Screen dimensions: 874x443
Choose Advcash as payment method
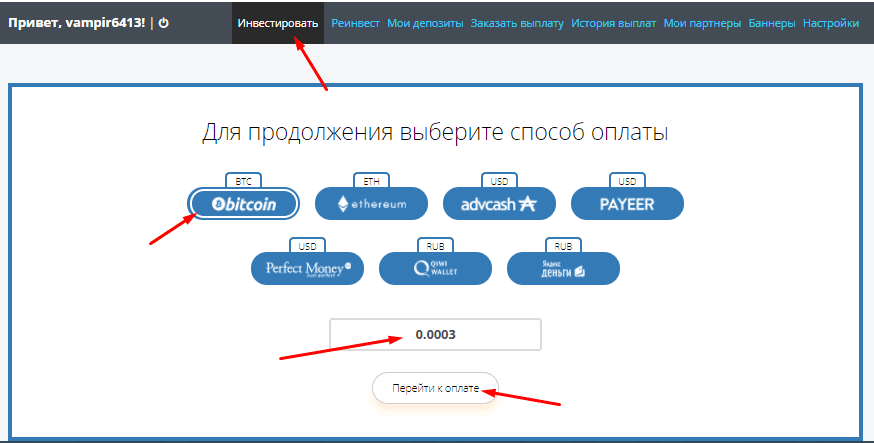coord(499,204)
